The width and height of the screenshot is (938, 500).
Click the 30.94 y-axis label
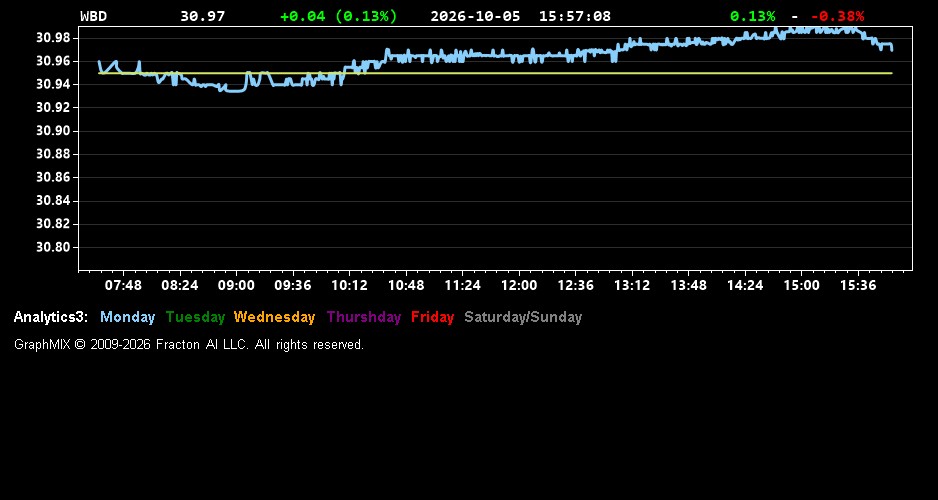[x=53, y=84]
